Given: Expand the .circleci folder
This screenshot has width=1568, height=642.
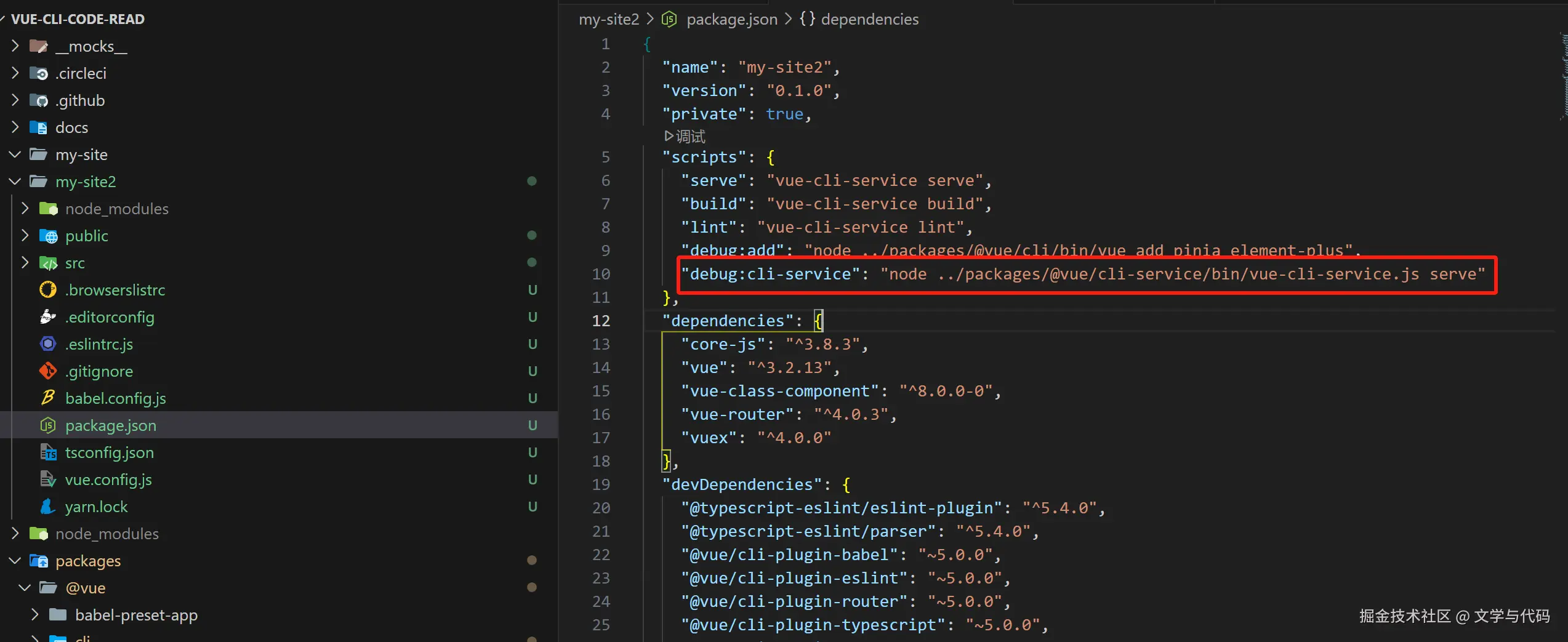Looking at the screenshot, I should [15, 73].
